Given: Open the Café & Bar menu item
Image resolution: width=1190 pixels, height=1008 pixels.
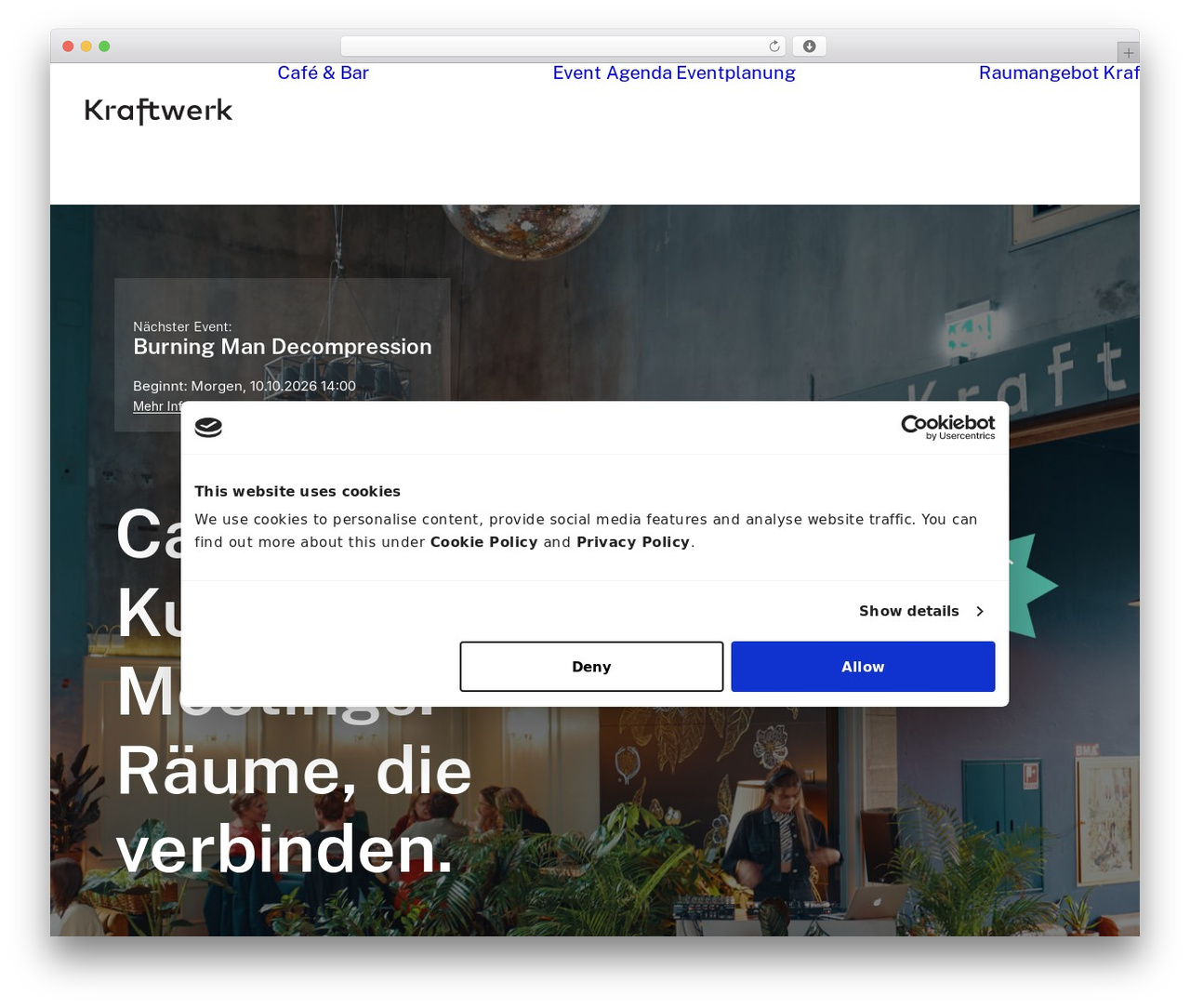Looking at the screenshot, I should [324, 73].
